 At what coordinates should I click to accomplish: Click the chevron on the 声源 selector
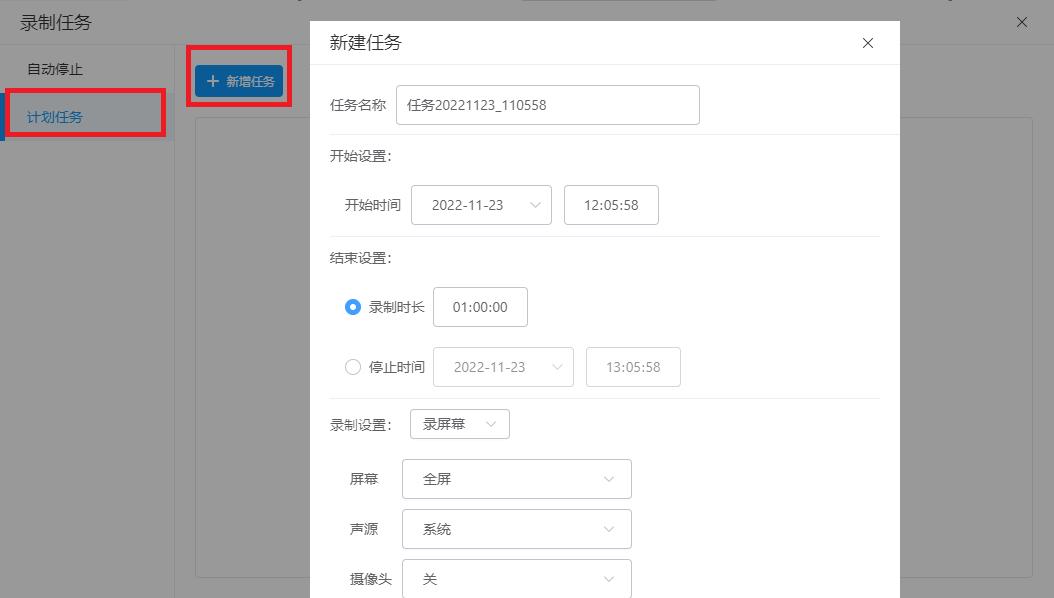click(x=609, y=529)
